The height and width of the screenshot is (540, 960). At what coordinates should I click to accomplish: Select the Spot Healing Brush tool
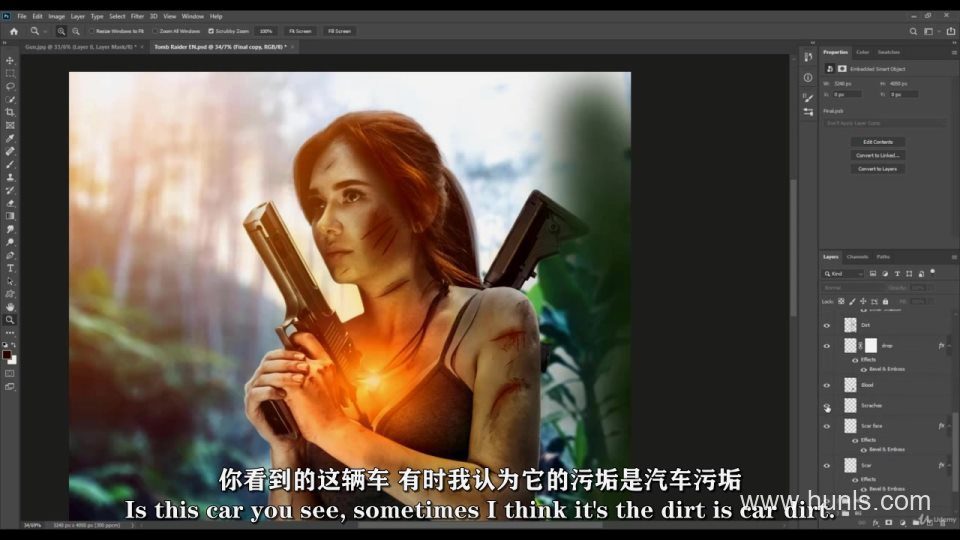(10, 151)
